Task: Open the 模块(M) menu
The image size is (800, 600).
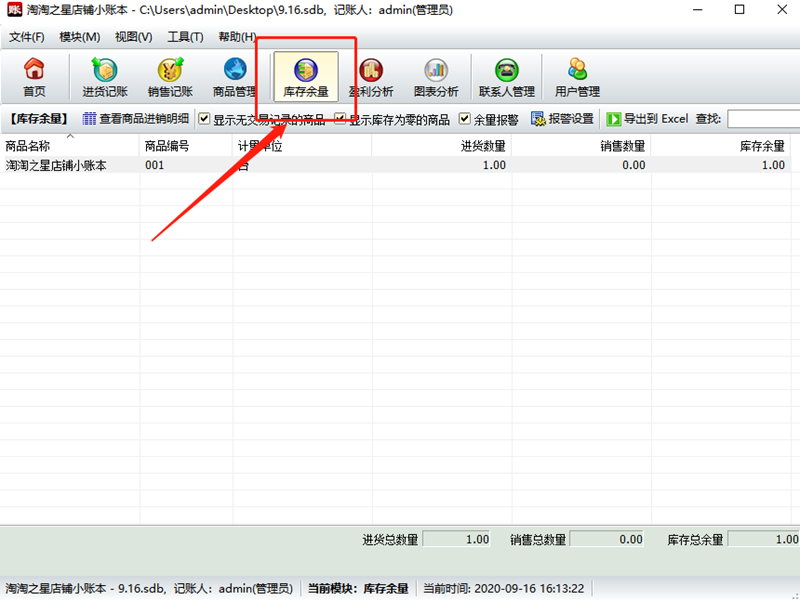Action: click(x=80, y=37)
